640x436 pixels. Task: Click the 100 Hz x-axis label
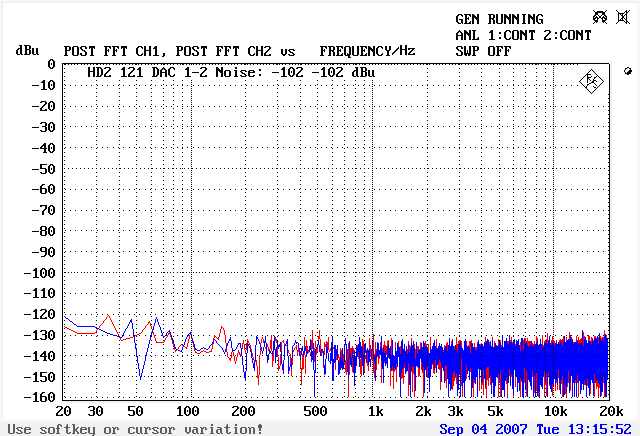tap(187, 411)
